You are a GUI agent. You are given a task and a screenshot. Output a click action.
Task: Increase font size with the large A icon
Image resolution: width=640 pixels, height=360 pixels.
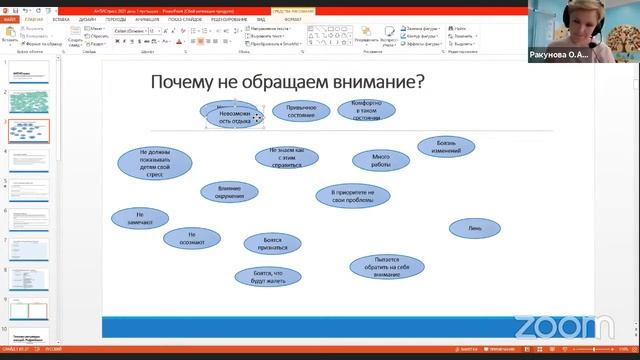166,31
